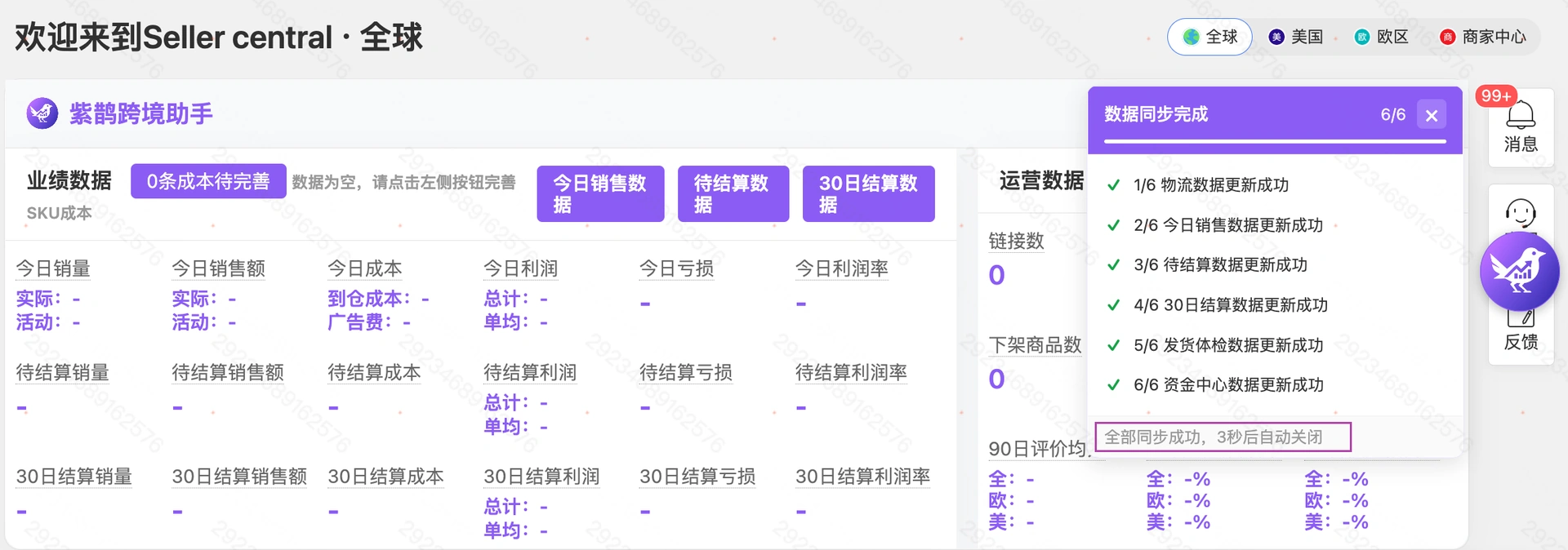1568x550 pixels.
Task: Click checkmark beside 5/6 发货体检数据更新成功
Action: (x=1113, y=345)
